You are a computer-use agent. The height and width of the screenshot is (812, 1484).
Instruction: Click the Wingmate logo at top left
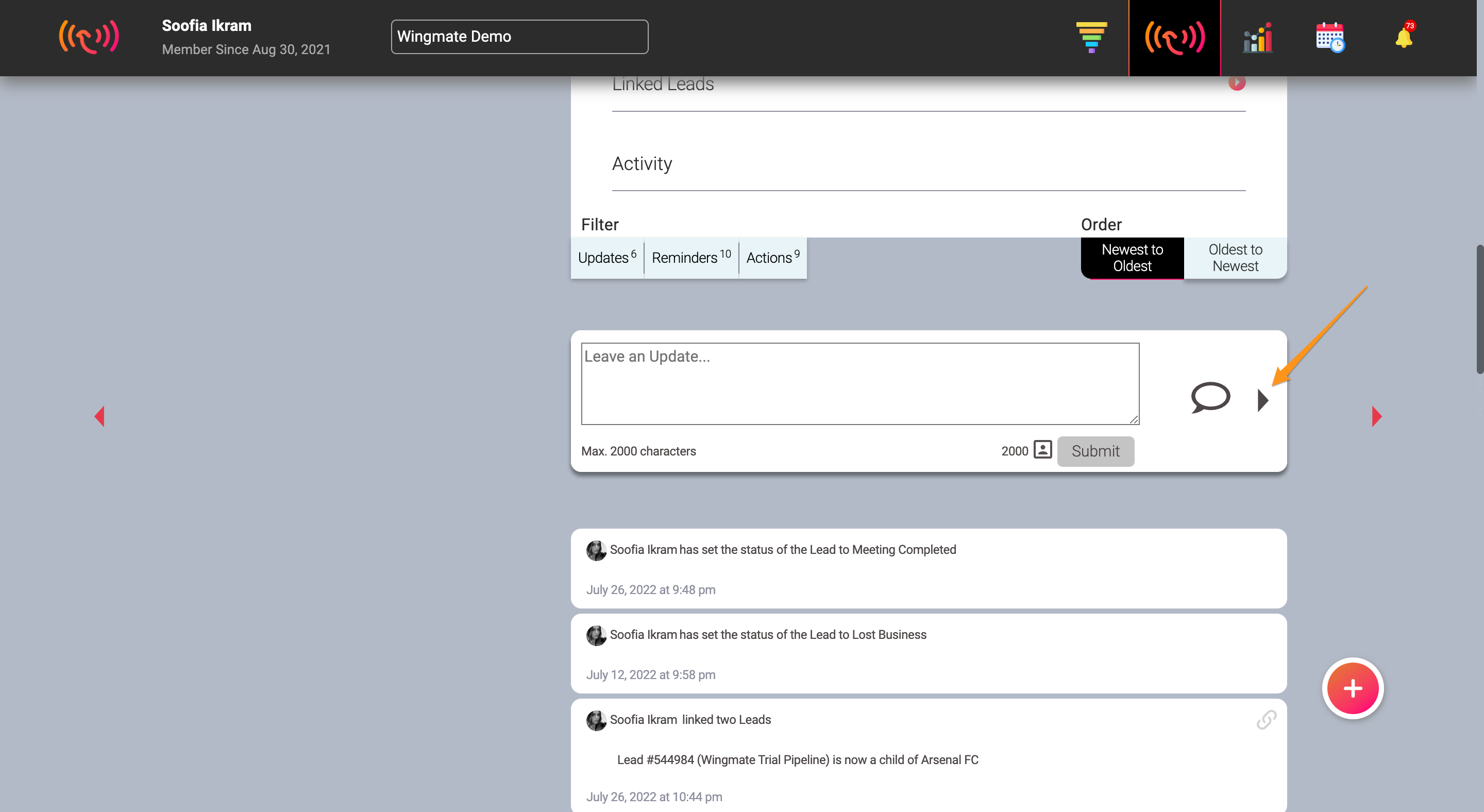pos(89,37)
